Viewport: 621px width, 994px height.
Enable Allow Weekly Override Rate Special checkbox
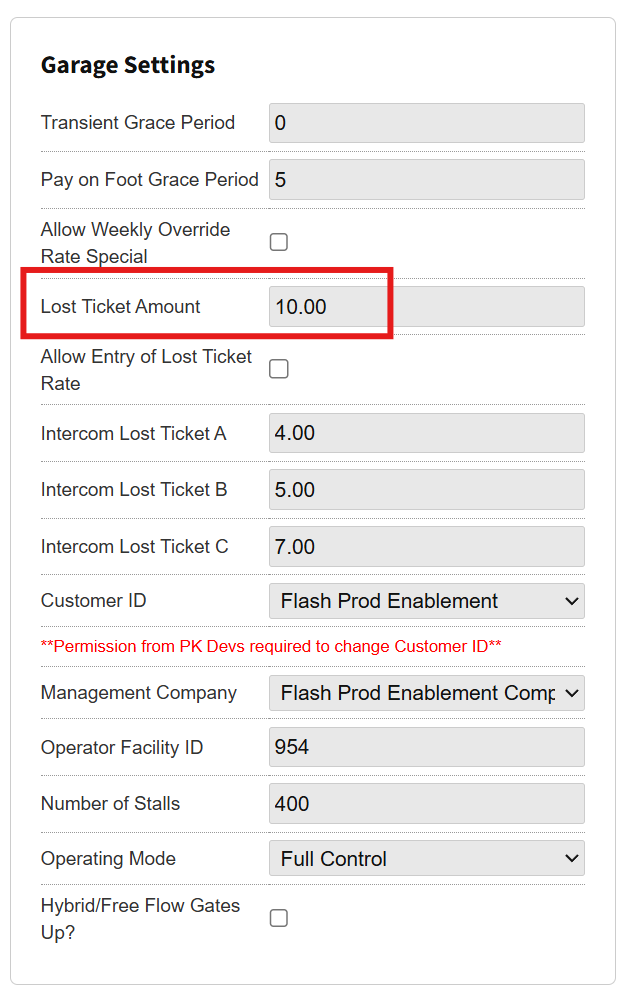[279, 242]
